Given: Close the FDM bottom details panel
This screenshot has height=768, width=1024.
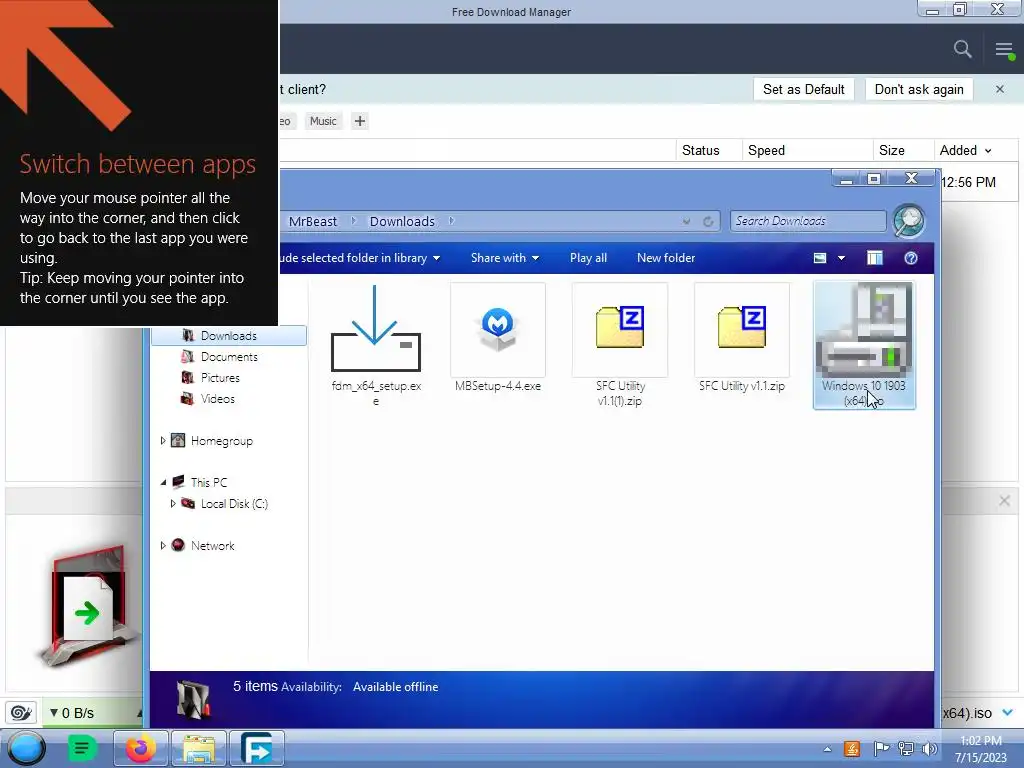Looking at the screenshot, I should 1004,501.
